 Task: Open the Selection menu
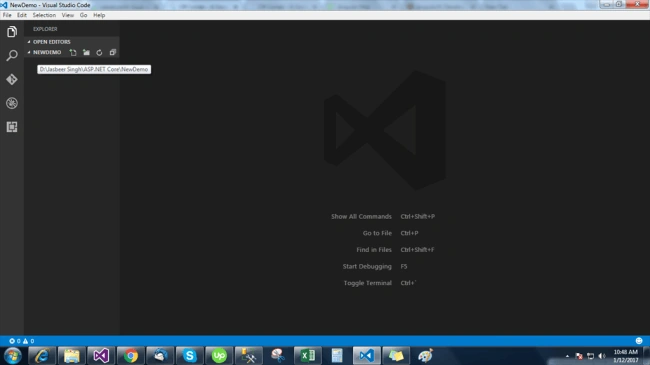click(44, 15)
